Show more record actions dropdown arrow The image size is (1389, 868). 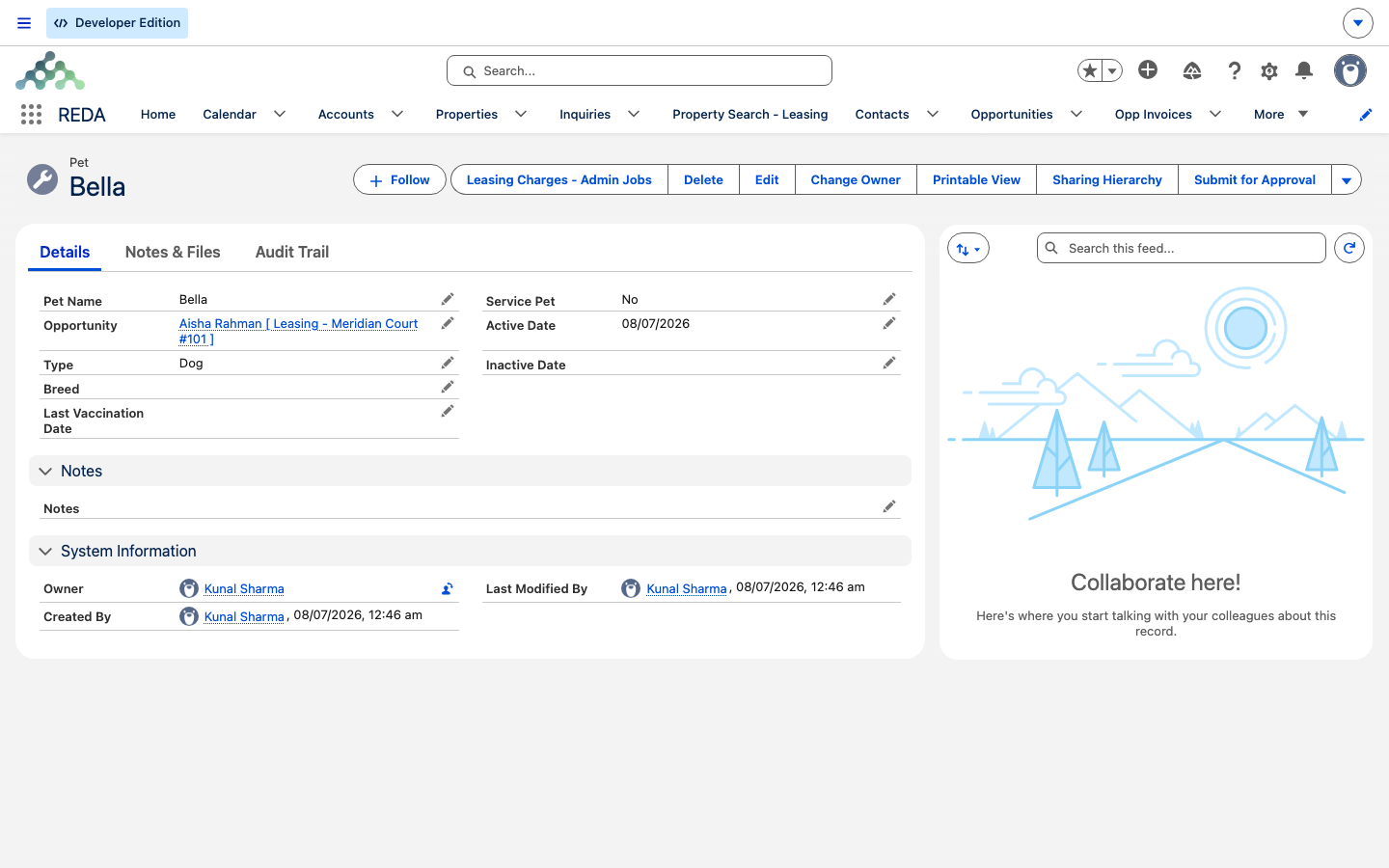point(1347,179)
